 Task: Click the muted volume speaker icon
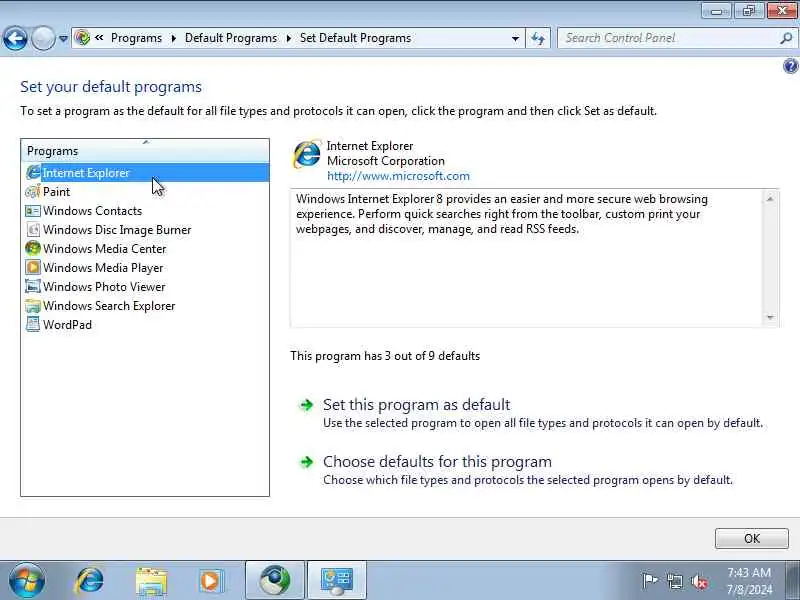pyautogui.click(x=699, y=582)
